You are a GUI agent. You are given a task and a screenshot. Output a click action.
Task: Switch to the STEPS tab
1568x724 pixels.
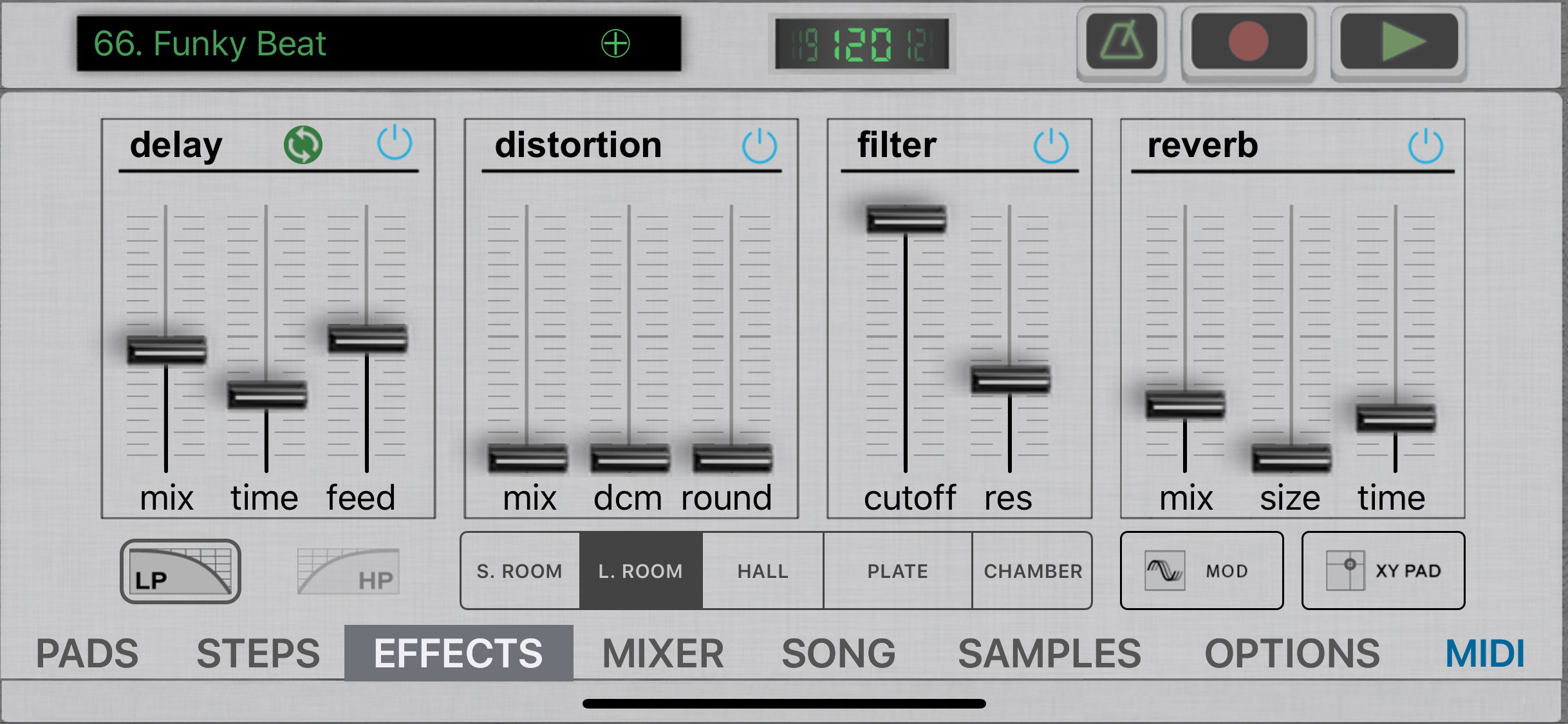[258, 653]
